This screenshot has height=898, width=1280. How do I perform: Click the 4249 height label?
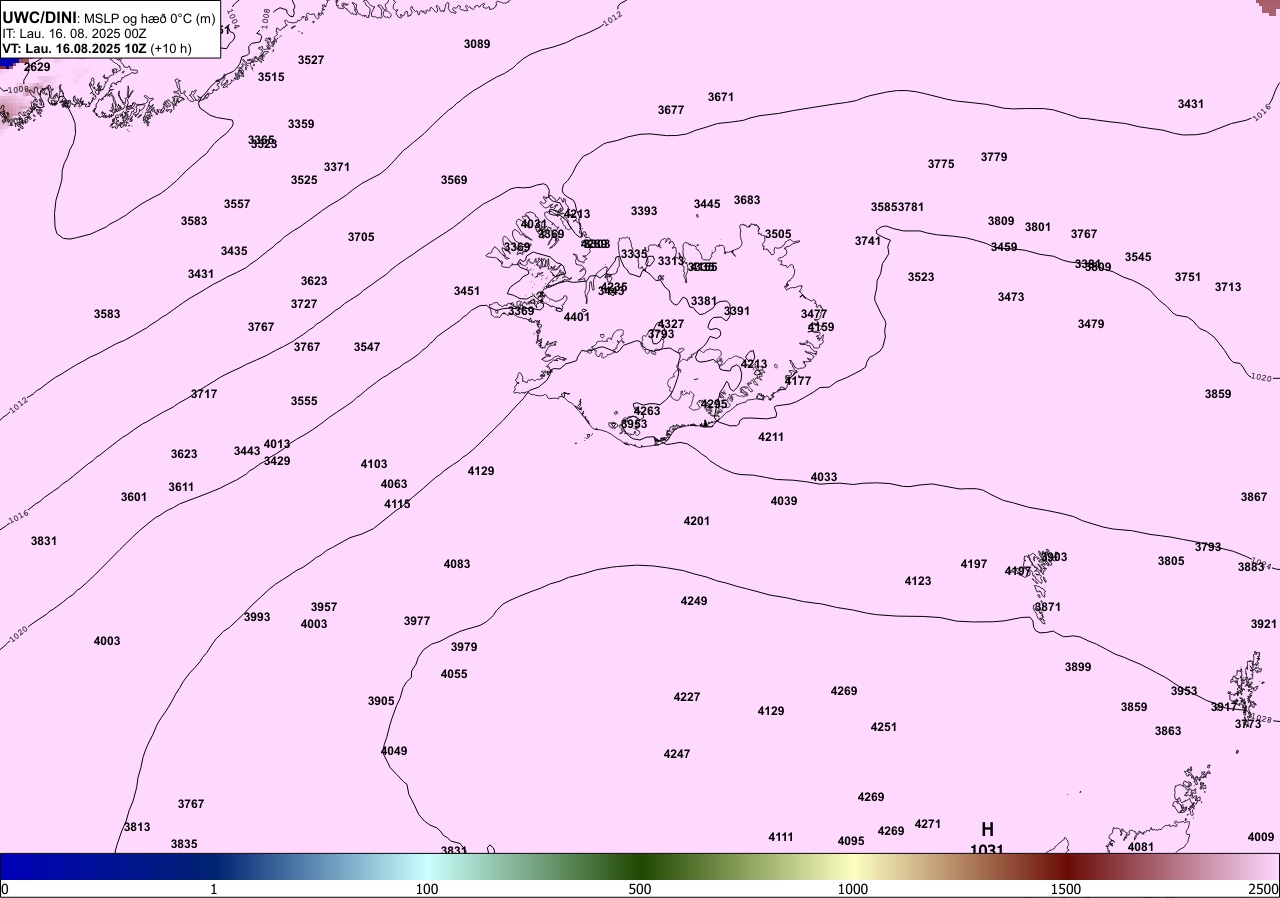pyautogui.click(x=694, y=601)
